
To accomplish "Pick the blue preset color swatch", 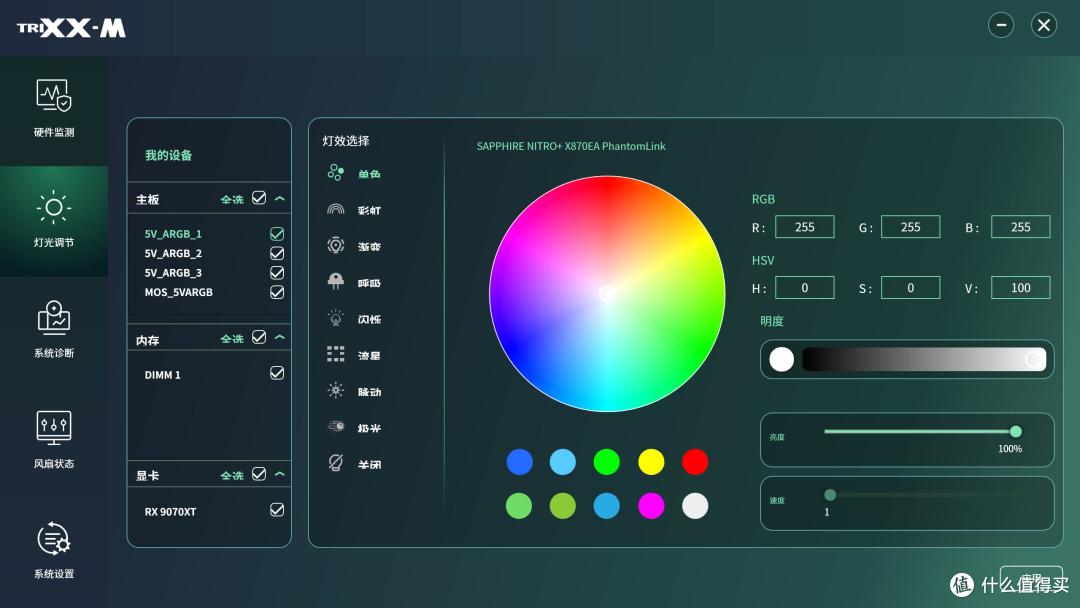I will coord(519,461).
